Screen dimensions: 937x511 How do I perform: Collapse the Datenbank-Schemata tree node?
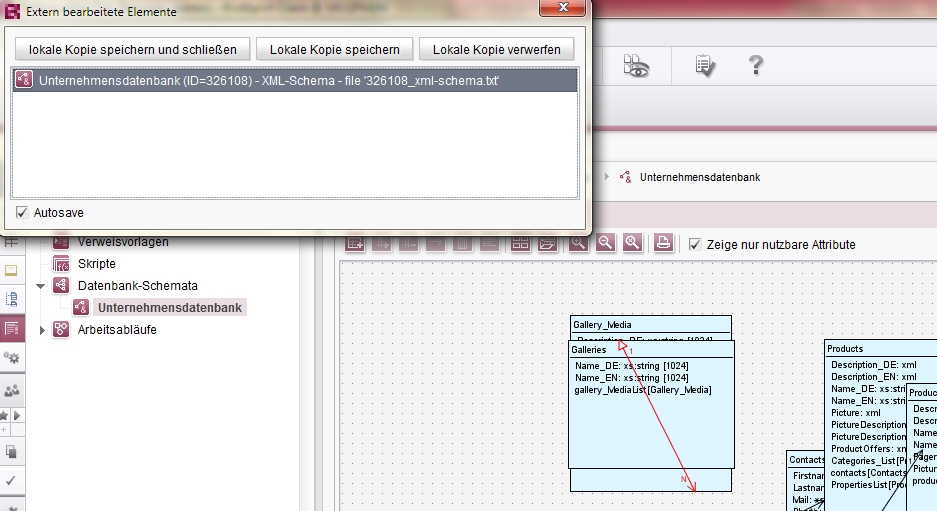coord(41,286)
